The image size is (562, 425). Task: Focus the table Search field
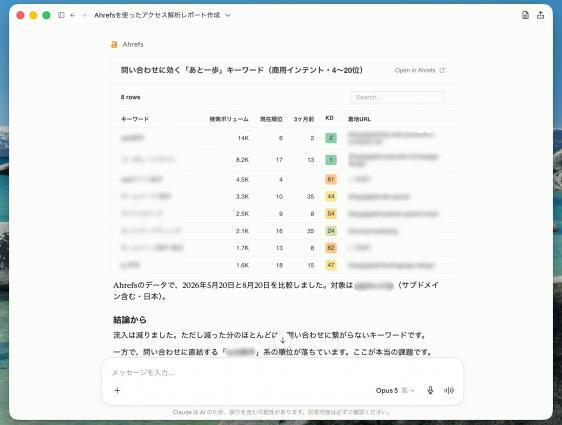tap(397, 97)
